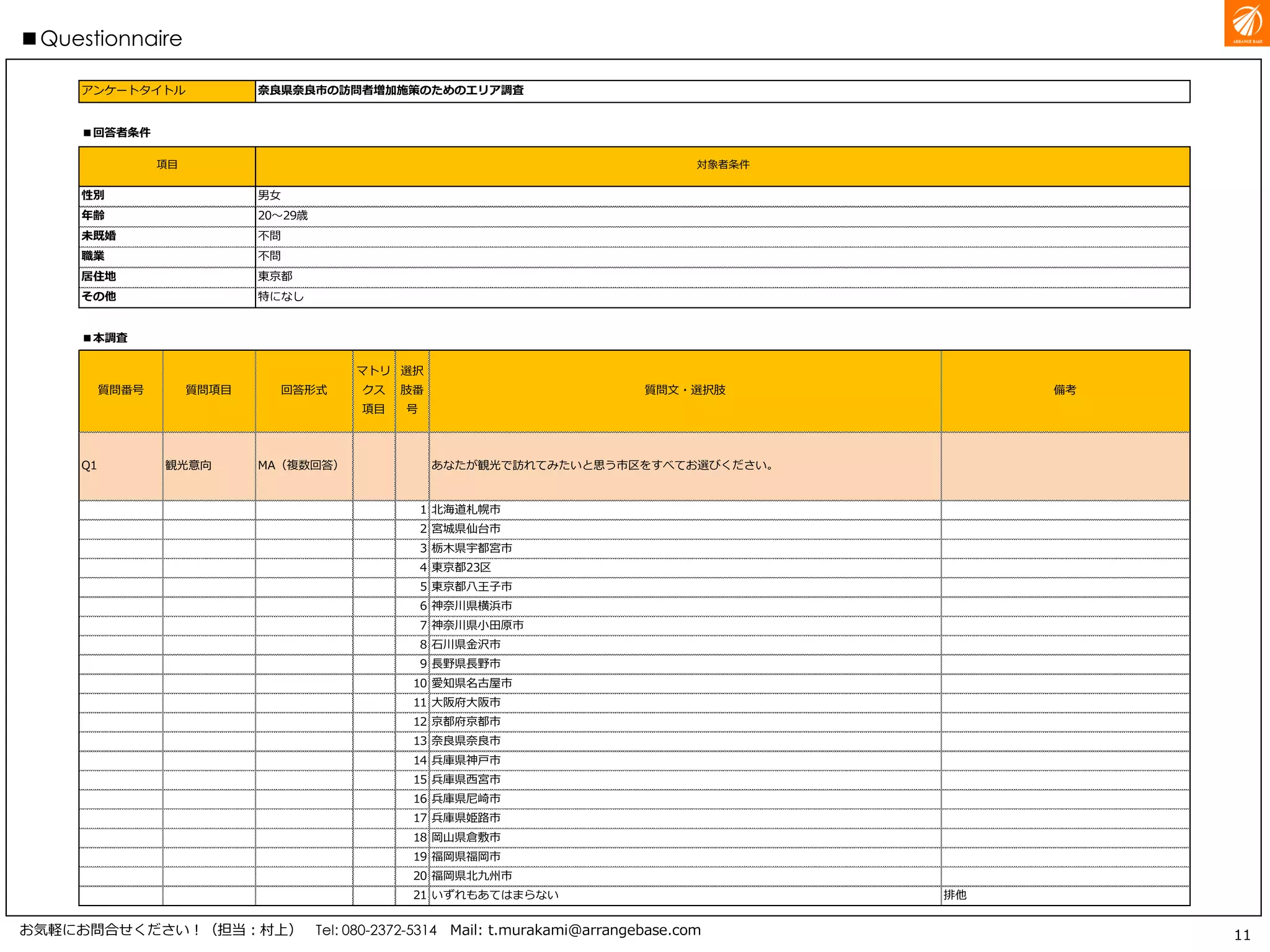Click the 質問番号 column header

coord(121,390)
